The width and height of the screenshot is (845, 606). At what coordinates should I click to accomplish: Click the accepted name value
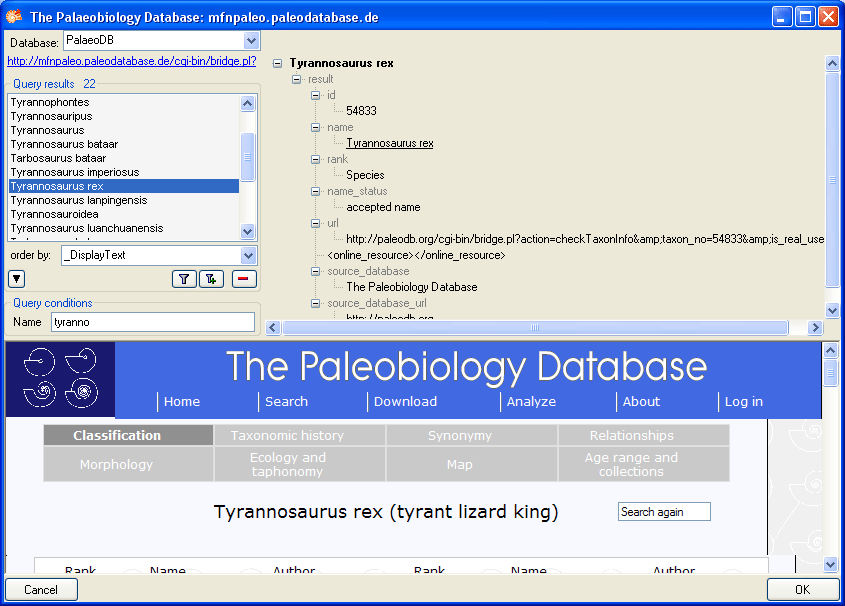click(383, 207)
